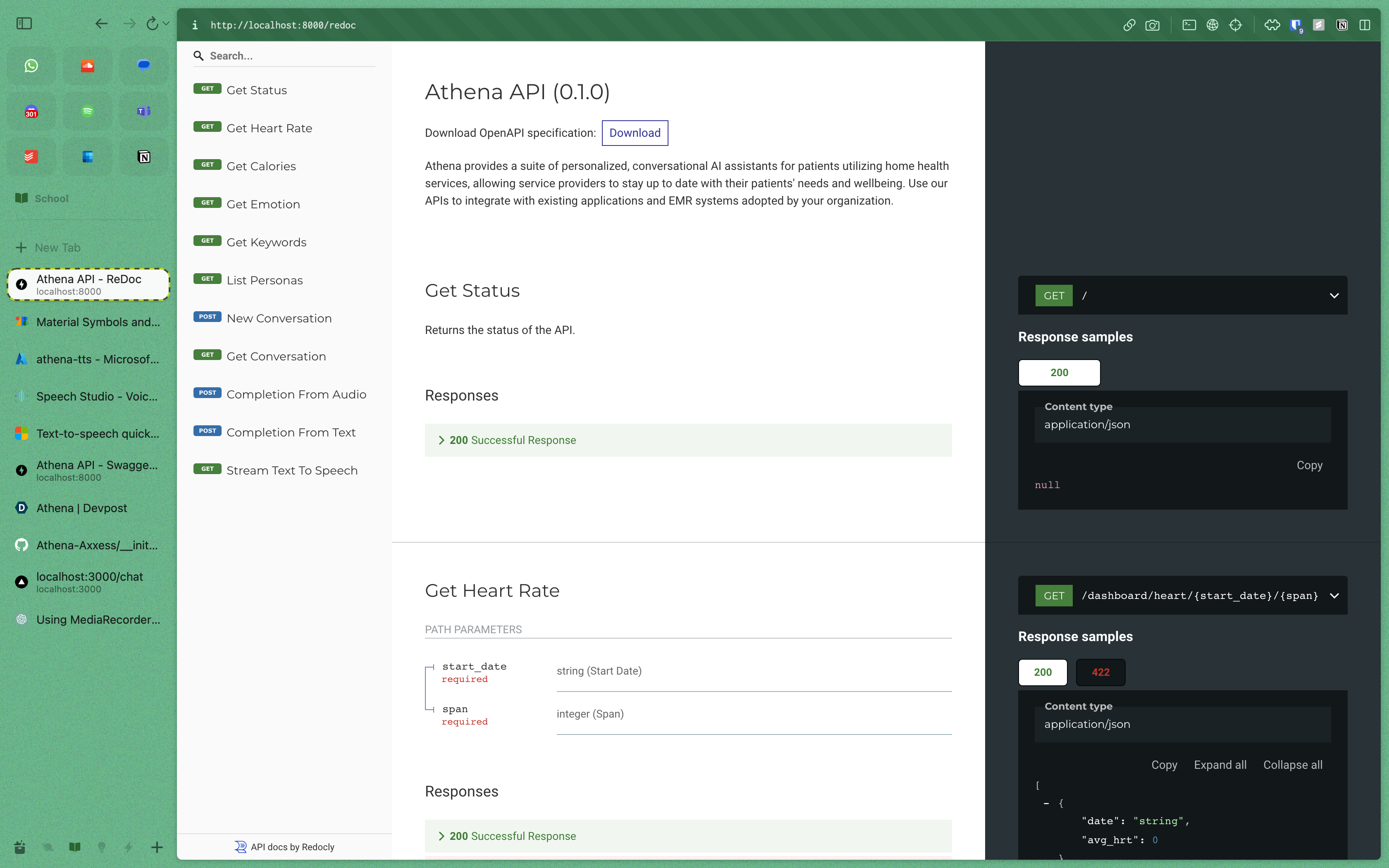Click the crosshair inspect element icon

1235,25
